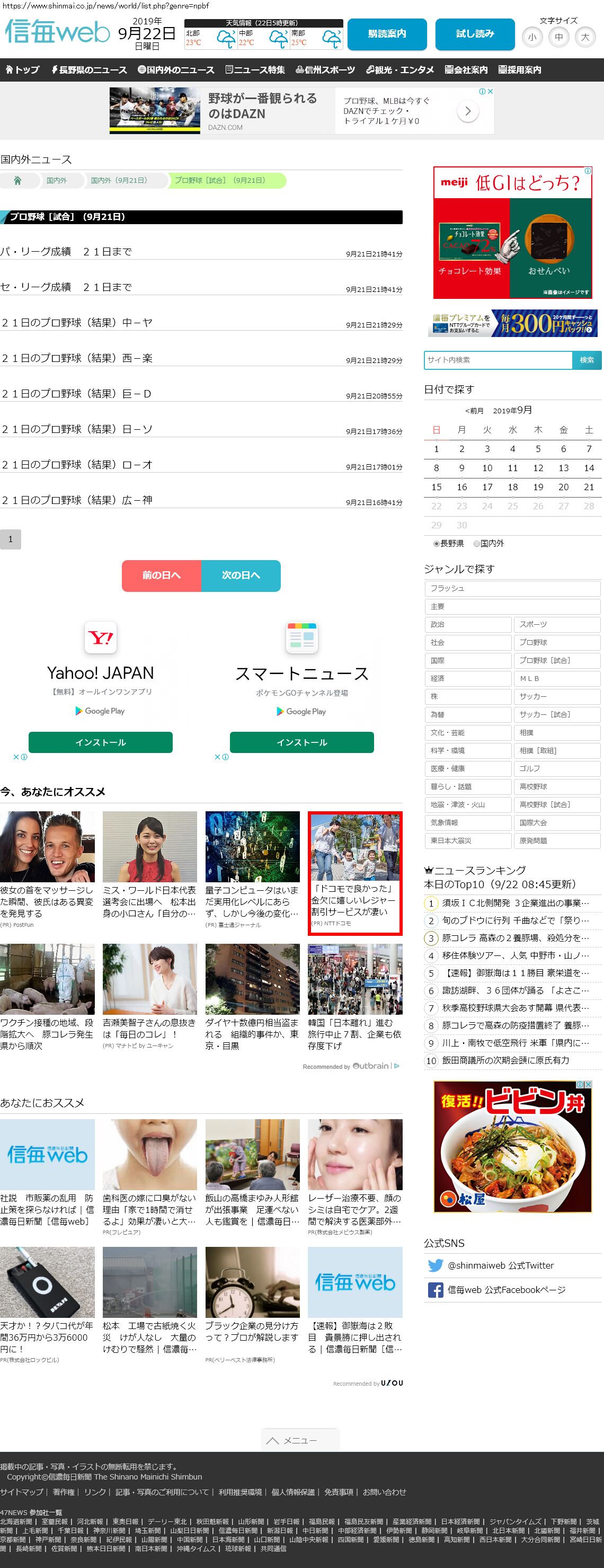This screenshot has width=604, height=1568.
Task: Click the 信毎web logo in header
Action: [57, 32]
